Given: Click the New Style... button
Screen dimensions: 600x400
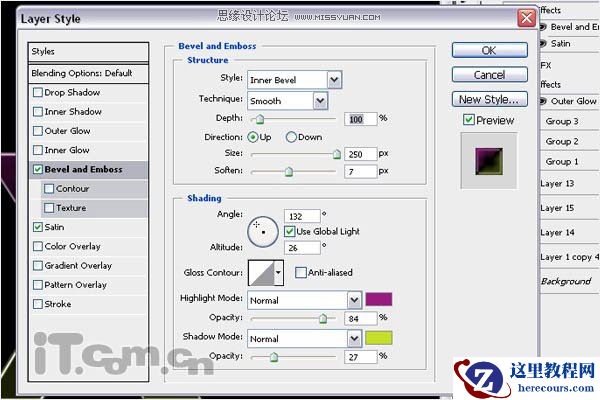Looking at the screenshot, I should tap(489, 100).
